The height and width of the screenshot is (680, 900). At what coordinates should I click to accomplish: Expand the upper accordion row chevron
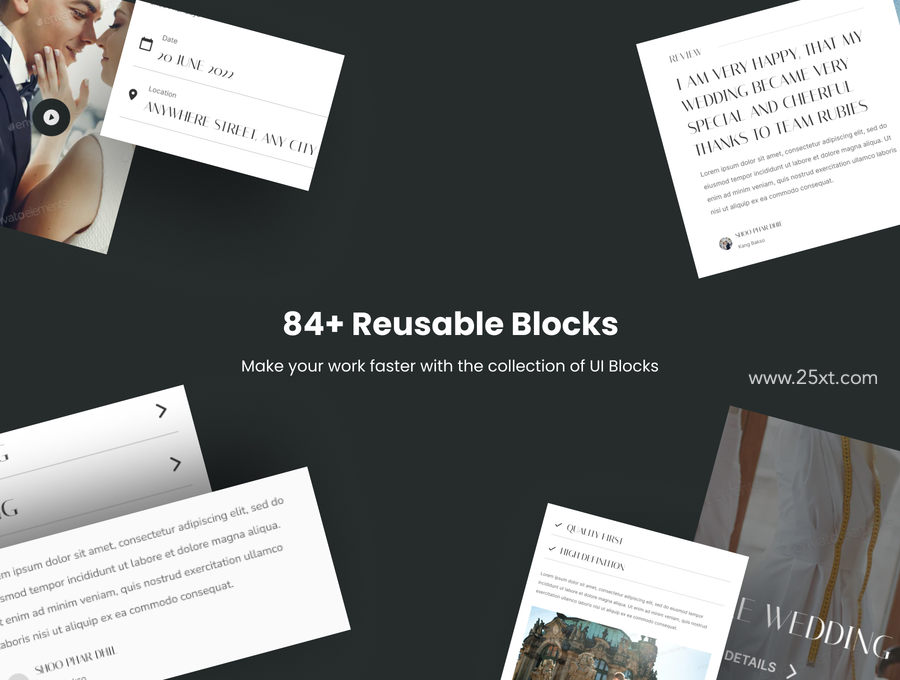click(161, 411)
